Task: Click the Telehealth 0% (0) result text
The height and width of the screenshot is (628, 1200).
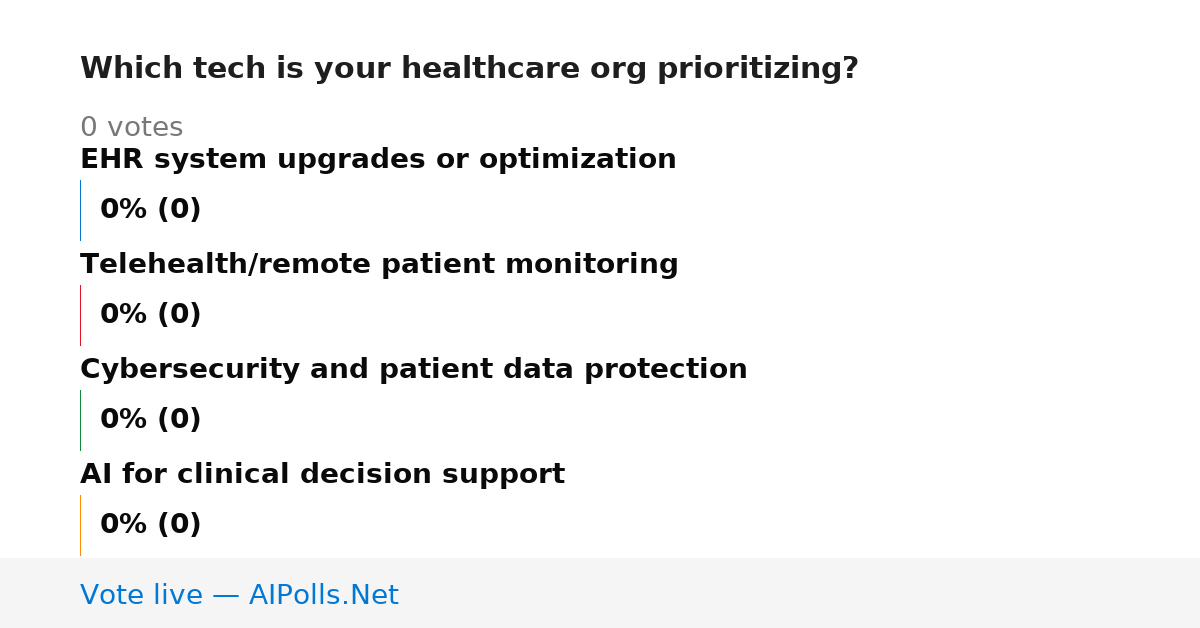Action: click(150, 315)
